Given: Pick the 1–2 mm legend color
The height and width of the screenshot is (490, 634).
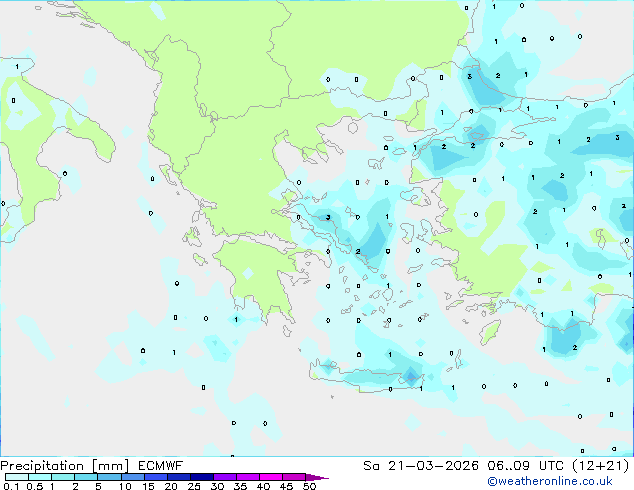Looking at the screenshot, I should pyautogui.click(x=63, y=477).
